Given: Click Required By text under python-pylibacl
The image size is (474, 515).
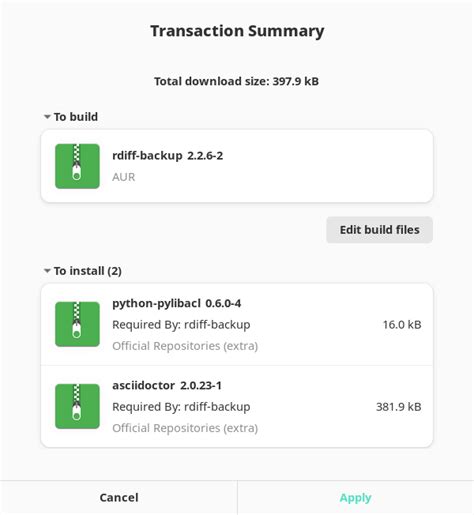Looking at the screenshot, I should (181, 325).
